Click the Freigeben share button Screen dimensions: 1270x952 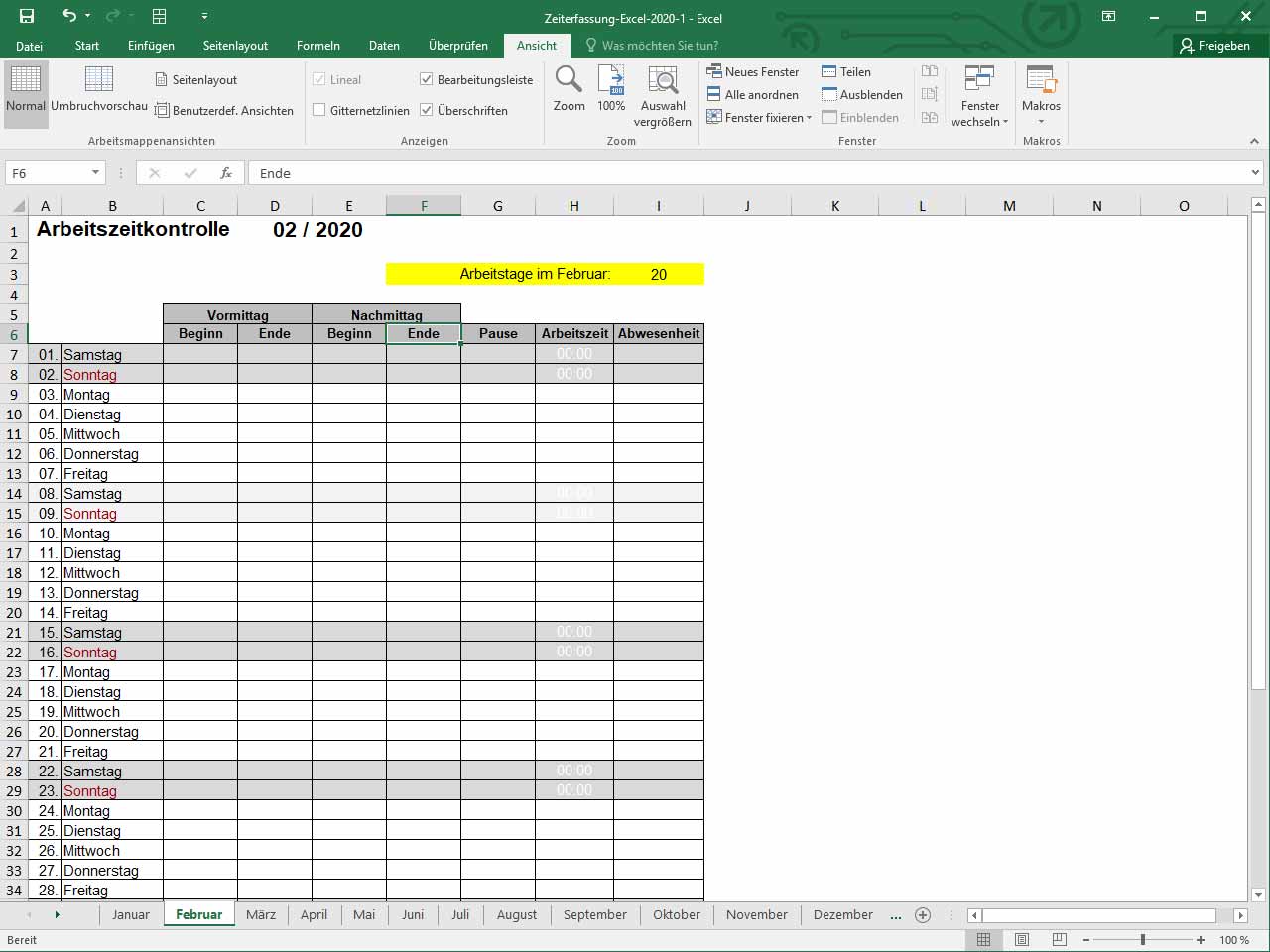click(x=1215, y=45)
